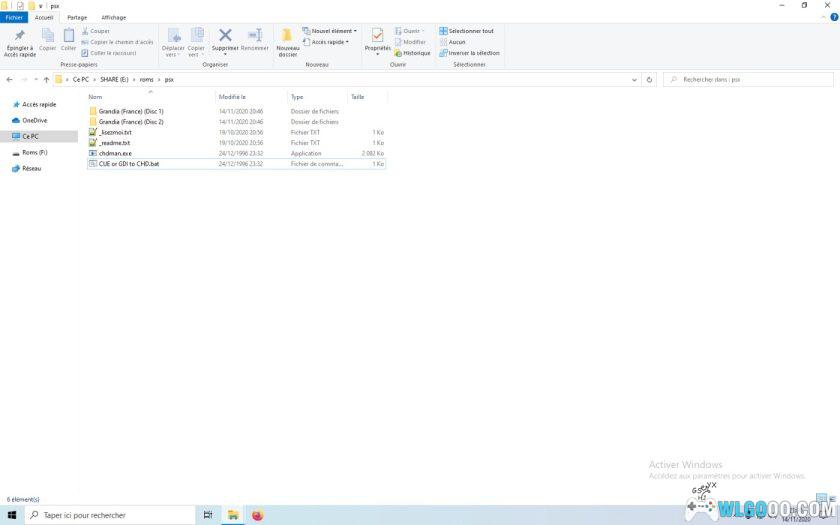Click the Supprimer delete X icon
This screenshot has height=525, width=840.
tap(225, 36)
